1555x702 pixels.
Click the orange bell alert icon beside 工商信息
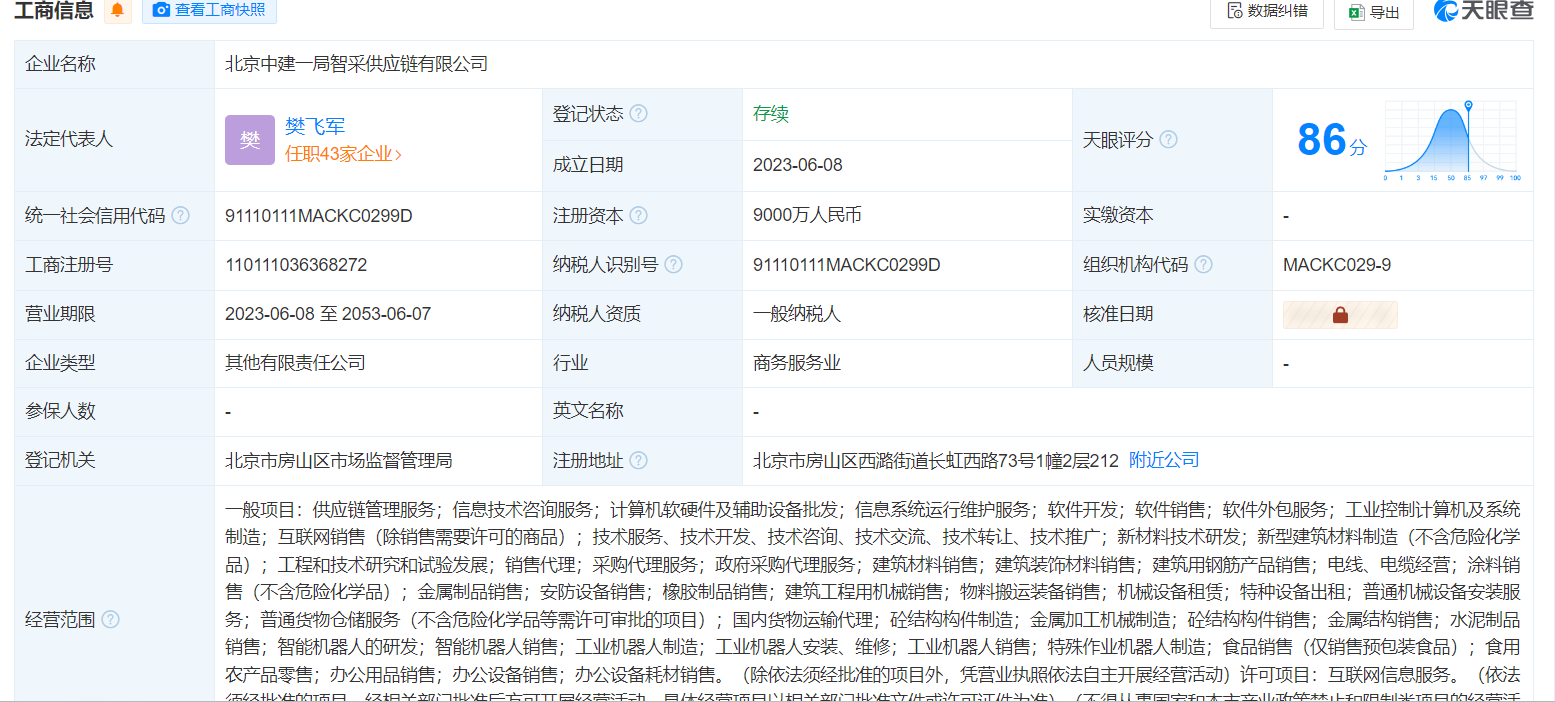tap(118, 11)
